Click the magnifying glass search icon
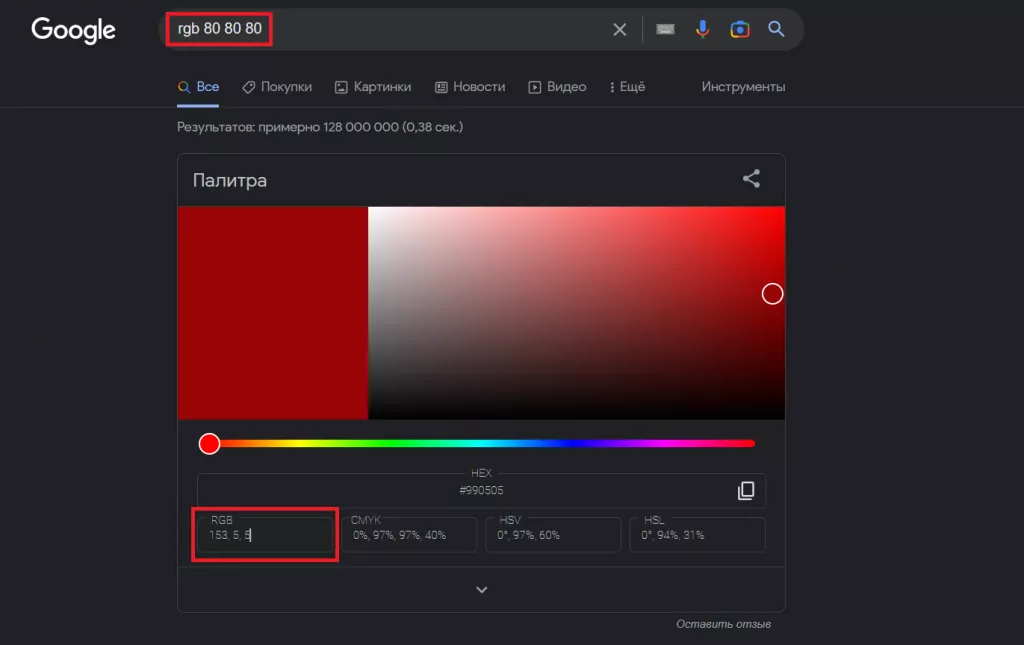 pos(776,30)
